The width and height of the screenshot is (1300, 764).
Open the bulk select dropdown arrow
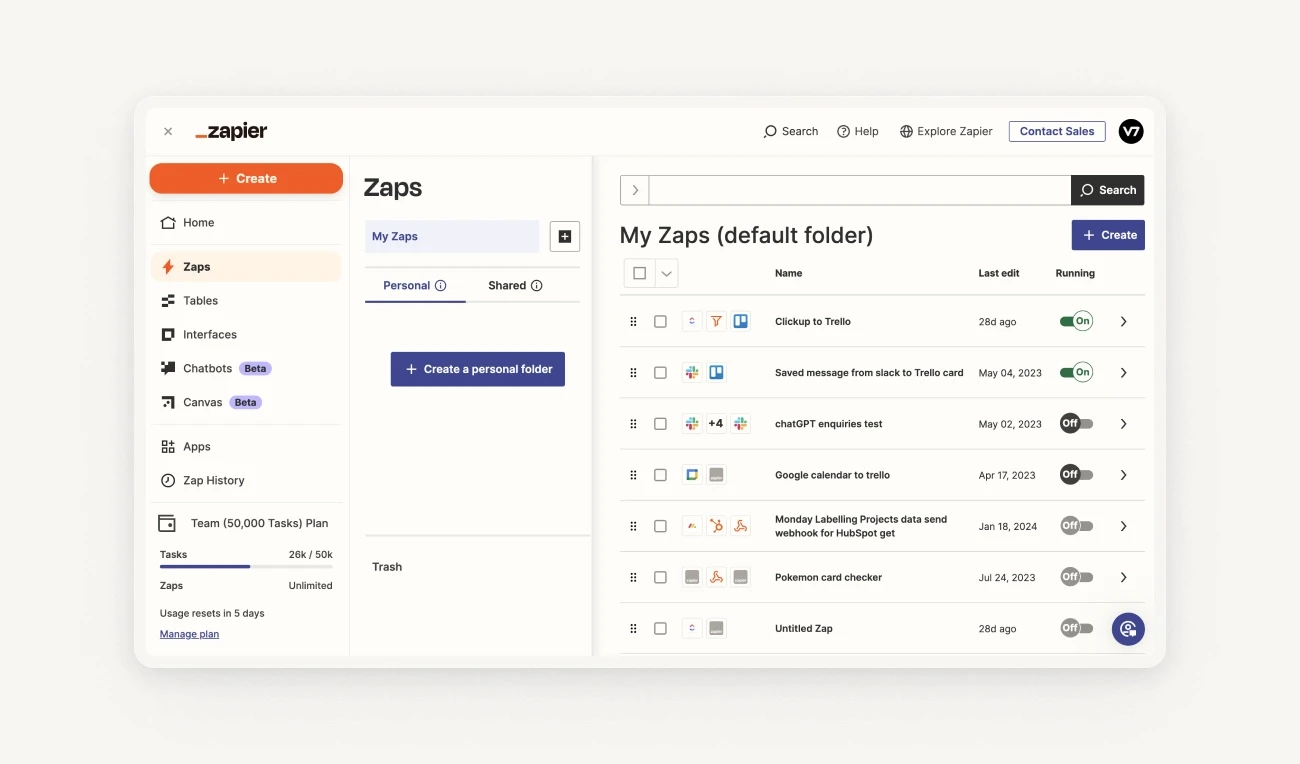coord(666,273)
